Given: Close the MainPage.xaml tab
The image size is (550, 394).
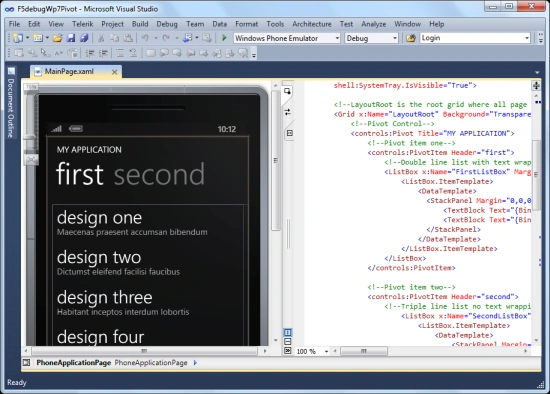Looking at the screenshot, I should (x=115, y=72).
